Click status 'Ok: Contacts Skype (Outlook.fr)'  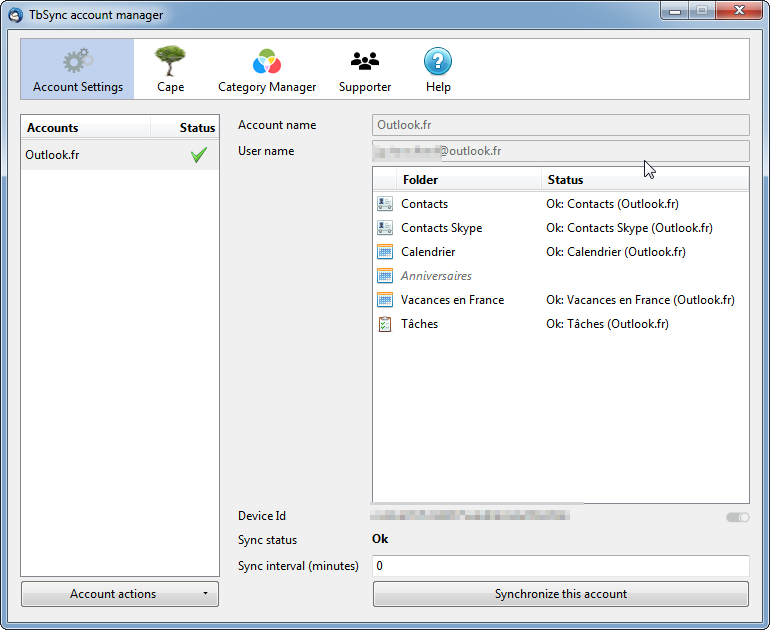629,228
